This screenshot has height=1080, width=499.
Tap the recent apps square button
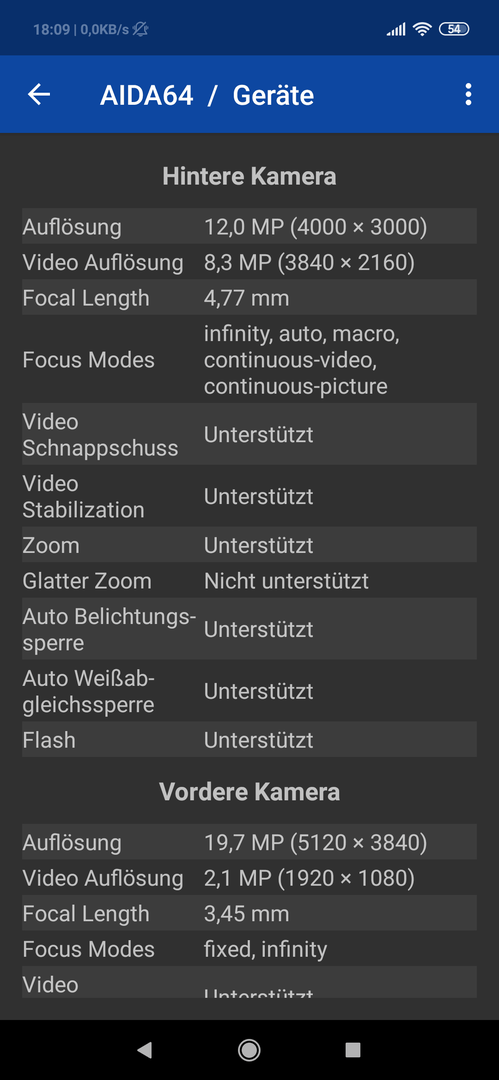(353, 1050)
